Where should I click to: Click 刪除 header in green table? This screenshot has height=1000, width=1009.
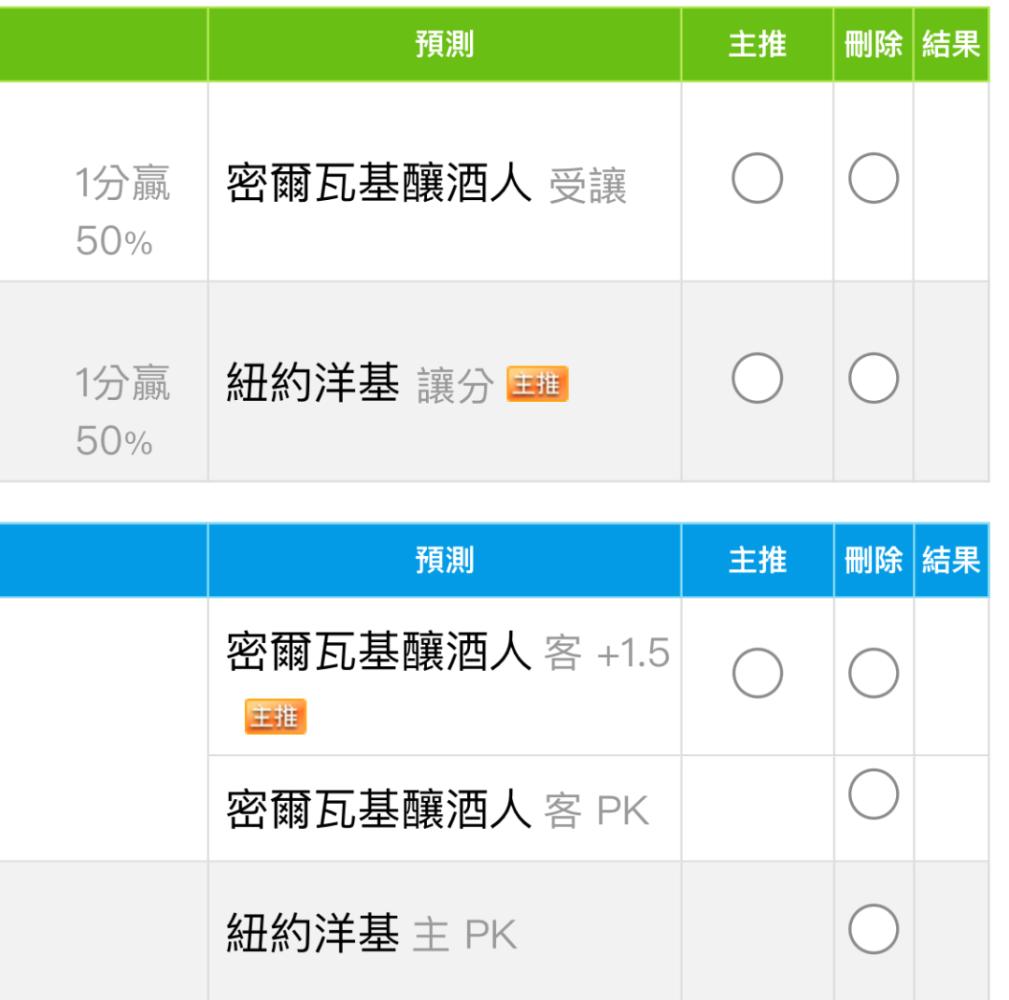click(x=873, y=44)
